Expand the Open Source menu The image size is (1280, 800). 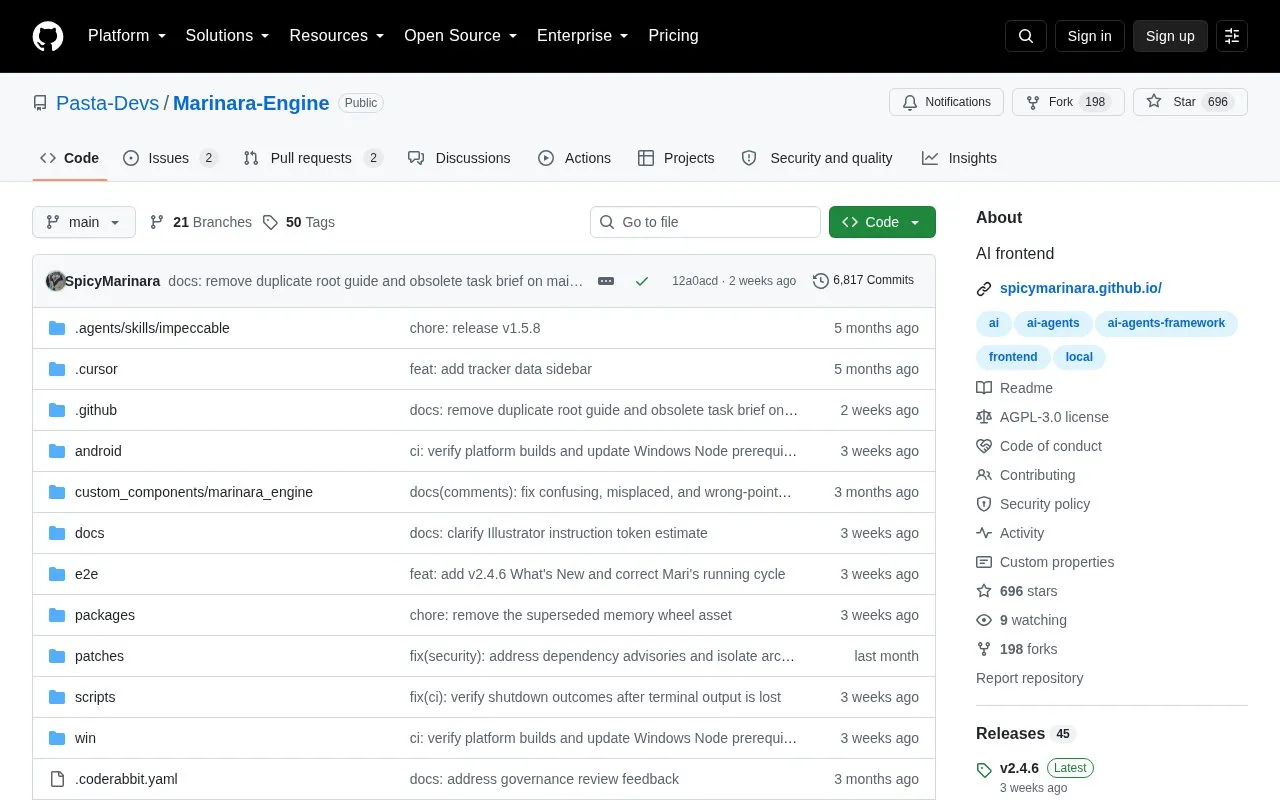461,36
